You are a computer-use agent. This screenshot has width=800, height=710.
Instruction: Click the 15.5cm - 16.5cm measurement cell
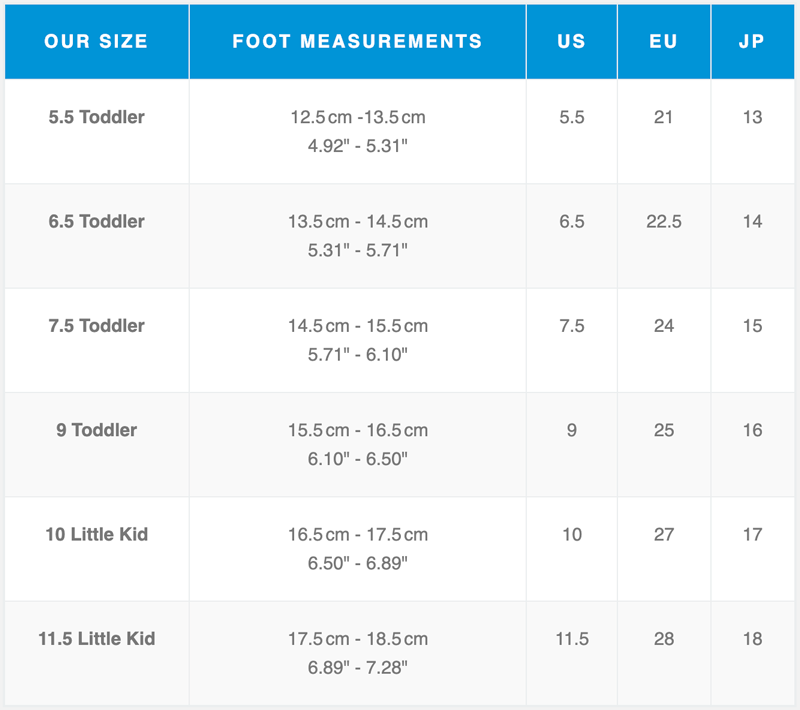357,430
